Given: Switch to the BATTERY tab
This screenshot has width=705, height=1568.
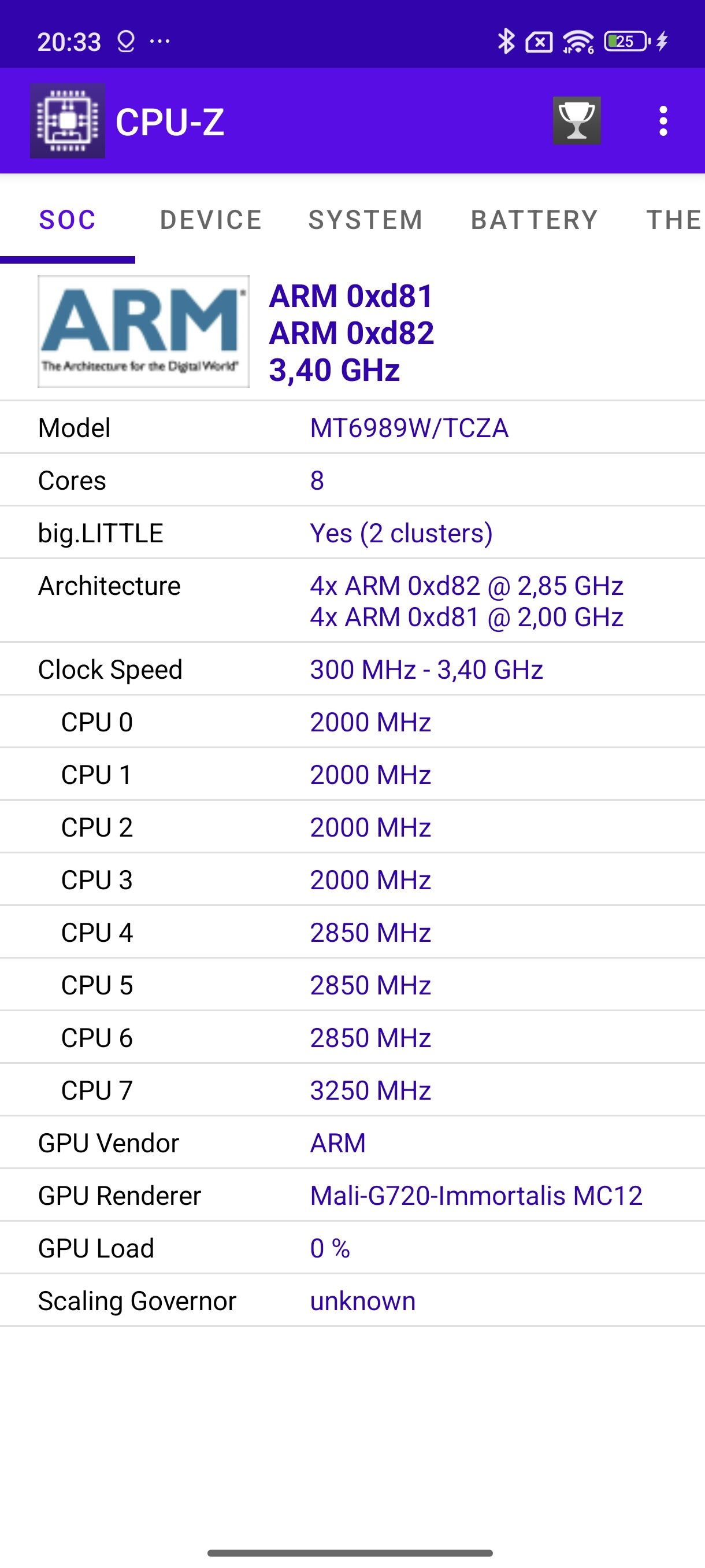Looking at the screenshot, I should coord(535,220).
